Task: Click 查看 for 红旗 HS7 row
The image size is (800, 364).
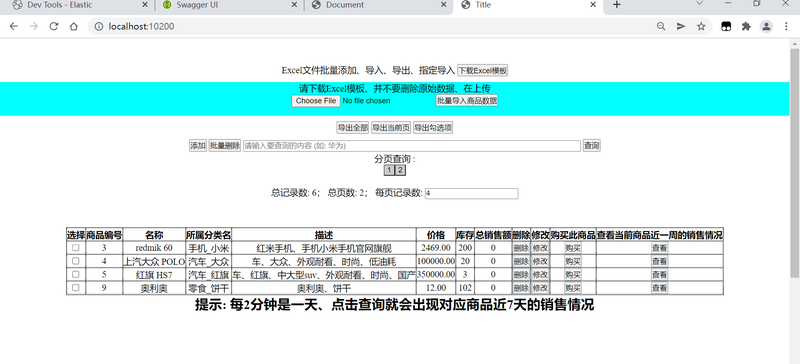Action: point(659,274)
